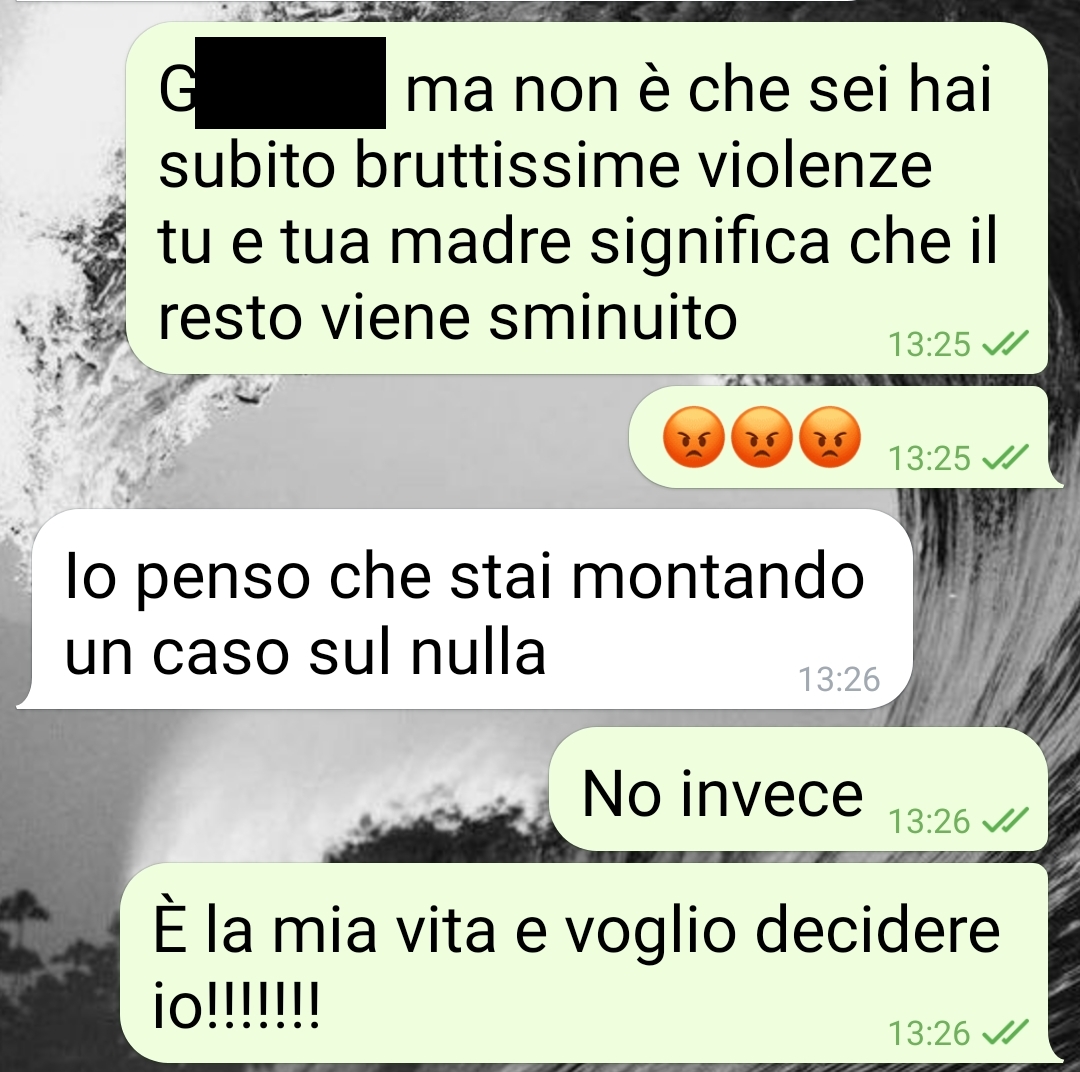Tap the words 'un caso sul nulla'

tap(305, 652)
